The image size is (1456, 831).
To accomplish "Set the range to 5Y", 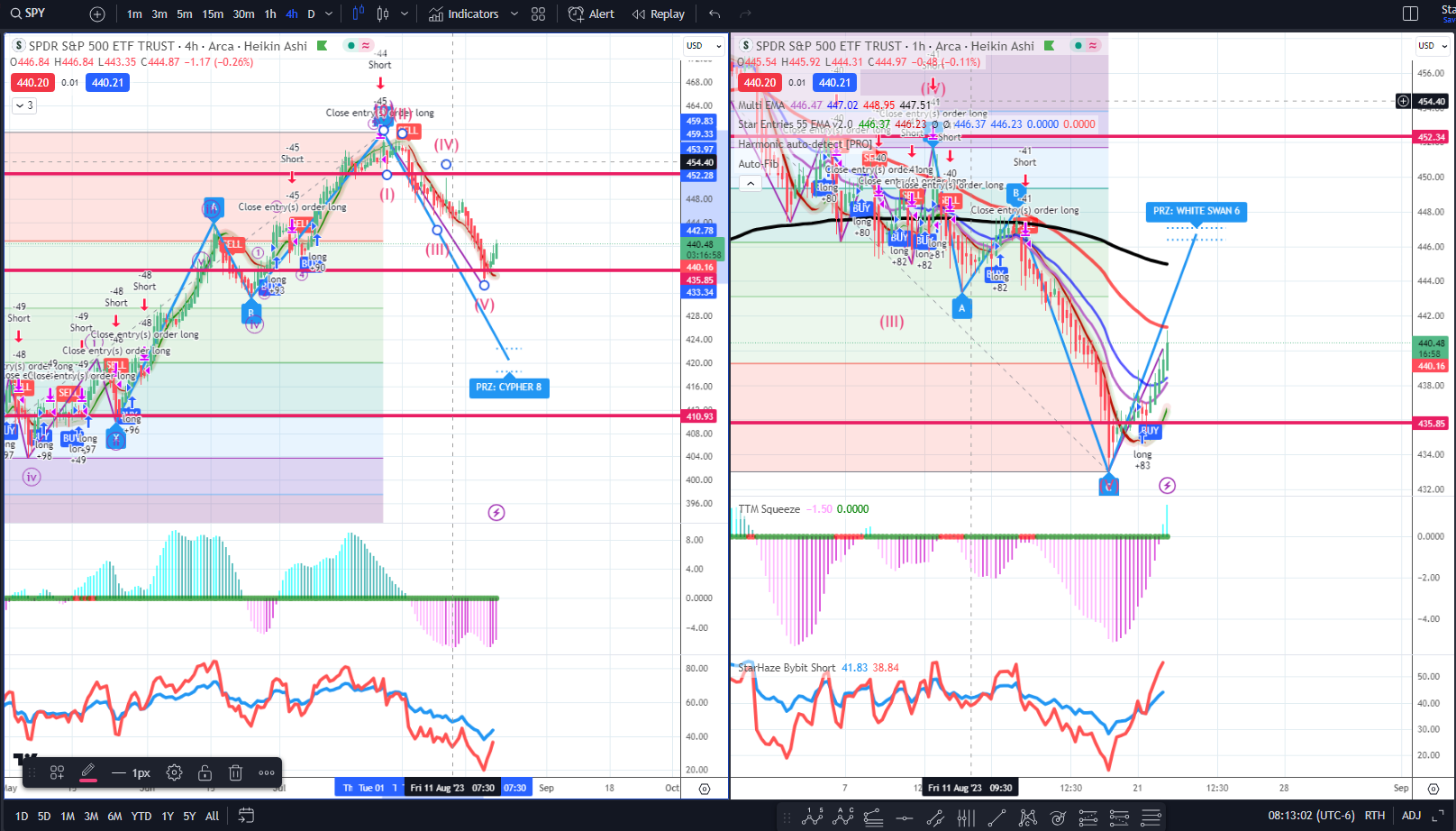I will point(189,817).
